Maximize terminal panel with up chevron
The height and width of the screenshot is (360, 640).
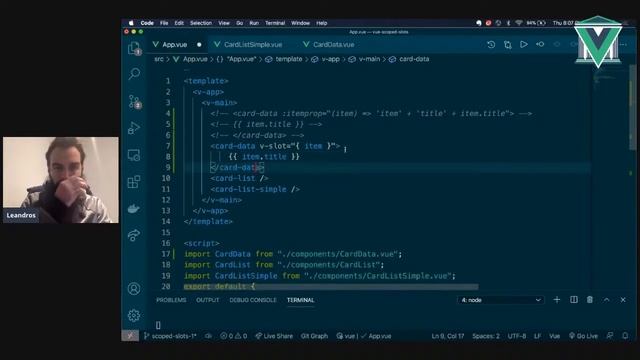point(607,300)
